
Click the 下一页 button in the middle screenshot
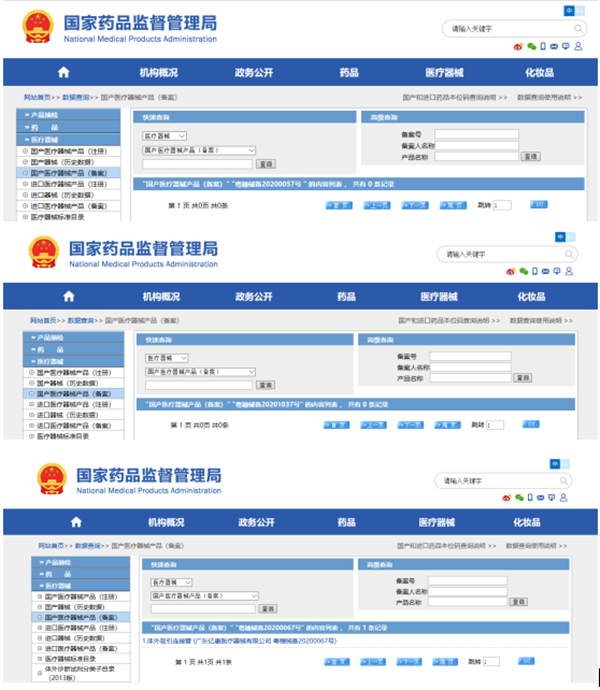point(410,425)
